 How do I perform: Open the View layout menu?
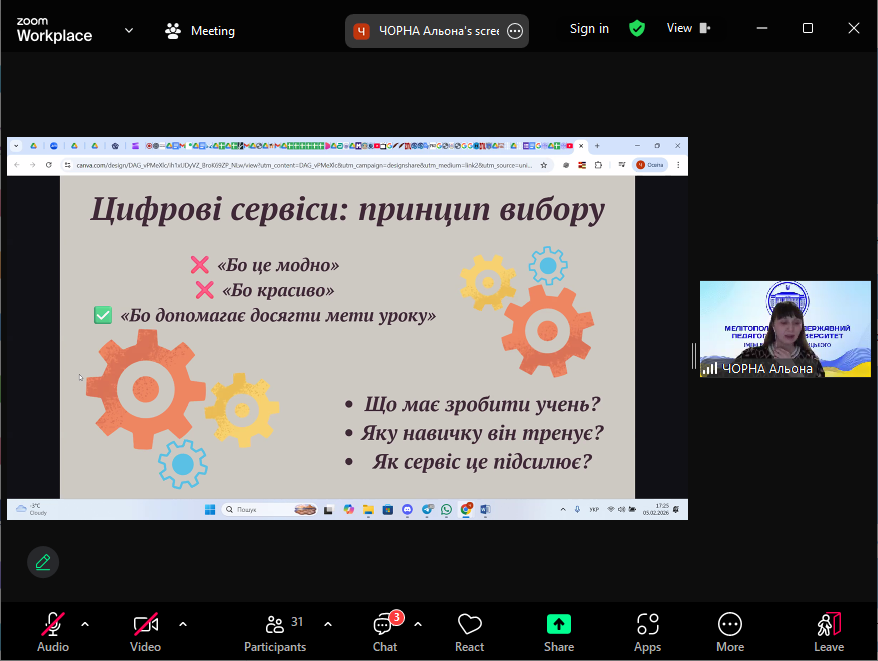point(688,28)
